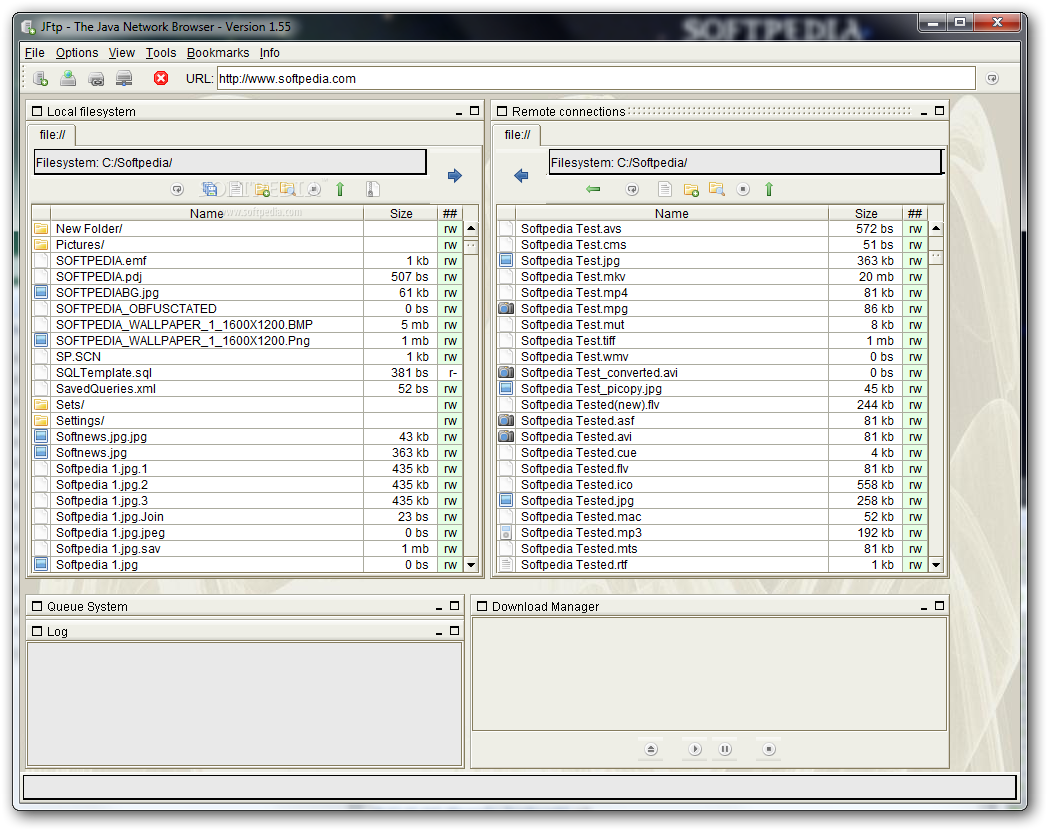This screenshot has height=831, width=1048.
Task: Maximize the Download Manager panel
Action: click(939, 606)
